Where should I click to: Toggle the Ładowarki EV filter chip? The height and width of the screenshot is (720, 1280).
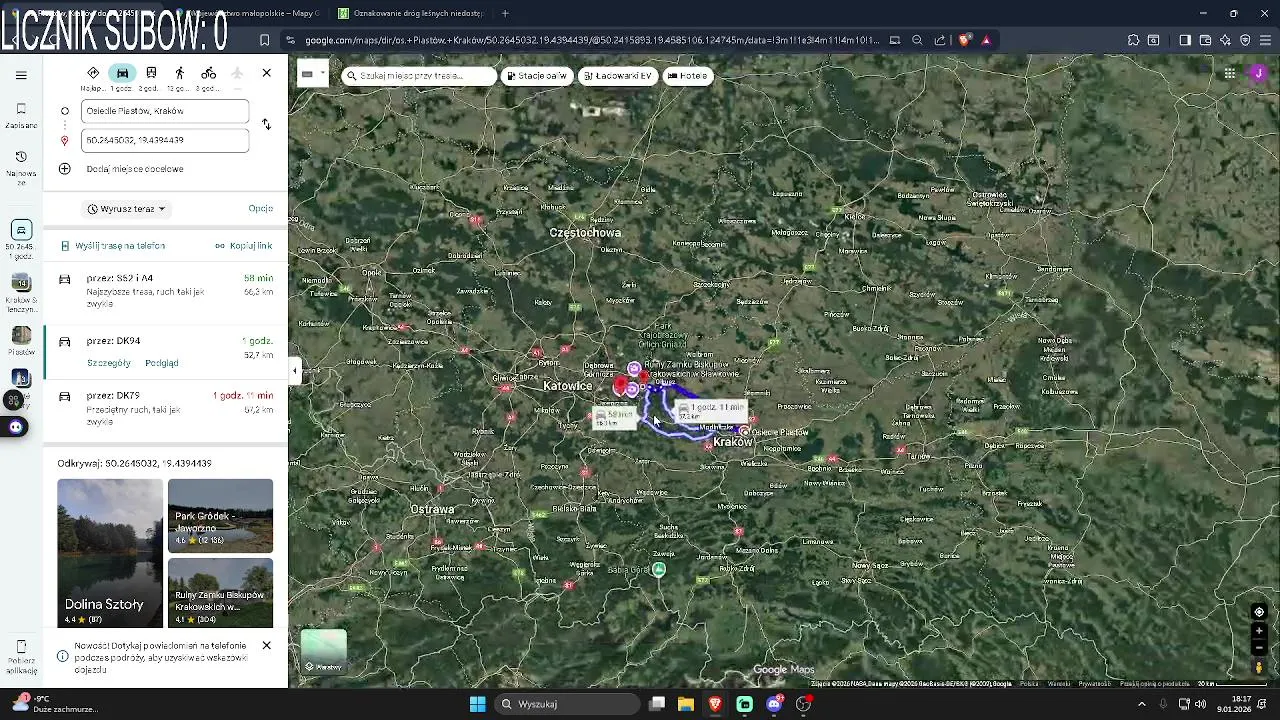618,75
